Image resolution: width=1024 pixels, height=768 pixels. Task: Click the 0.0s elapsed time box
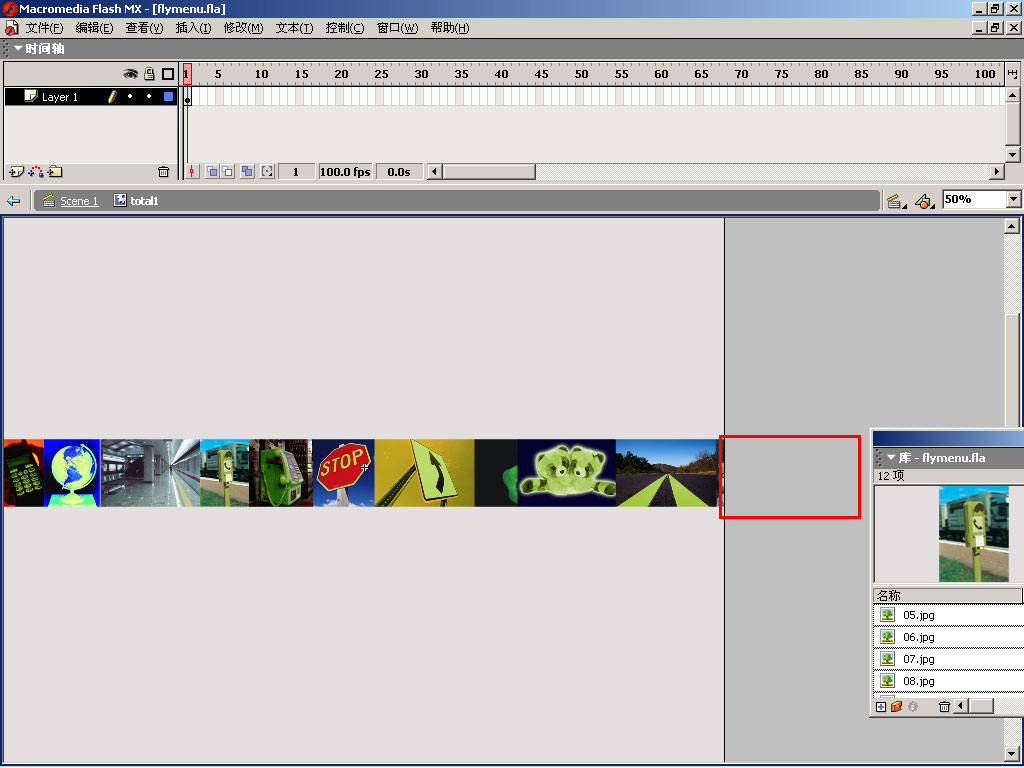pos(399,172)
